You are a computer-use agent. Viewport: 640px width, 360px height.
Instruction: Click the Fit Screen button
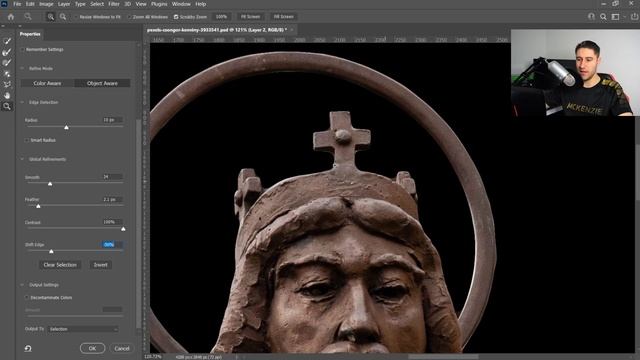pyautogui.click(x=250, y=17)
